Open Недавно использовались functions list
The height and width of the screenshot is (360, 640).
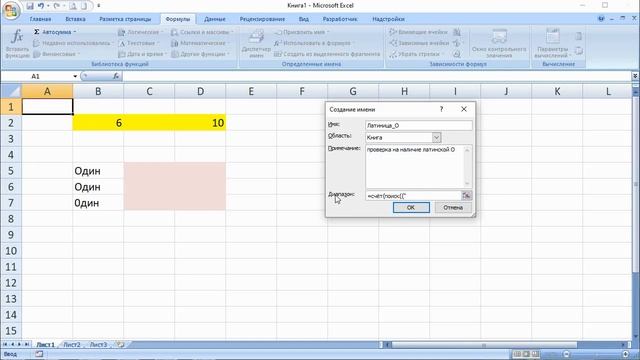point(73,43)
